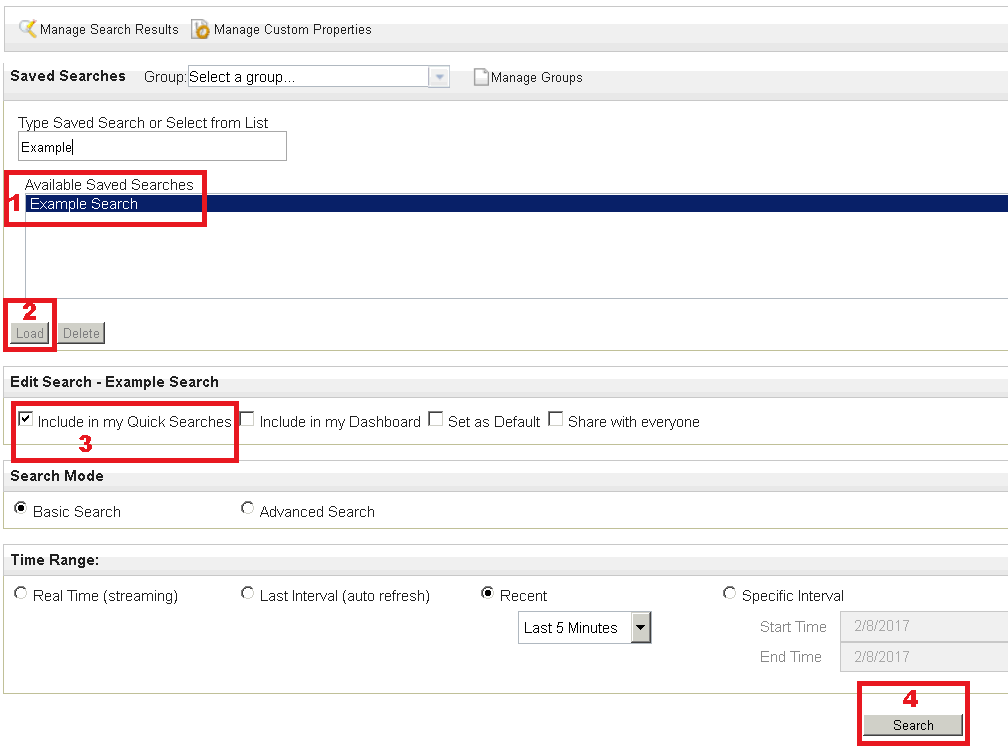Click the Manage Groups document icon
The width and height of the screenshot is (1008, 751).
tap(481, 77)
